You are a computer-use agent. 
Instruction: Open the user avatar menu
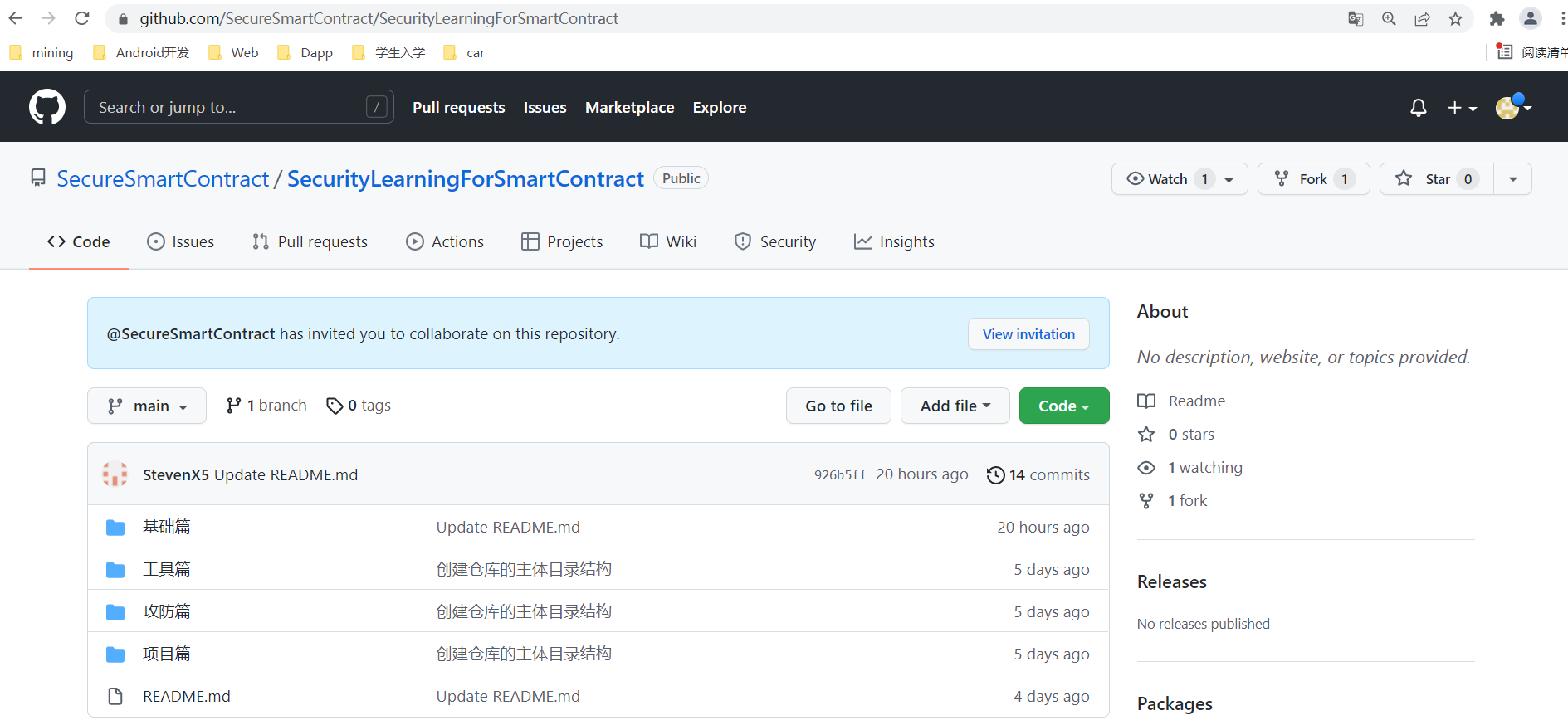coord(1513,107)
